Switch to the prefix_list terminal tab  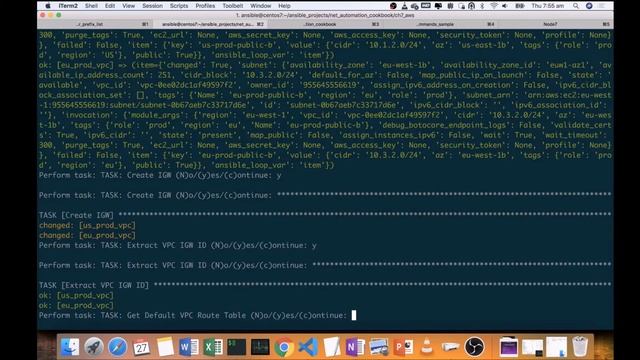[95, 24]
